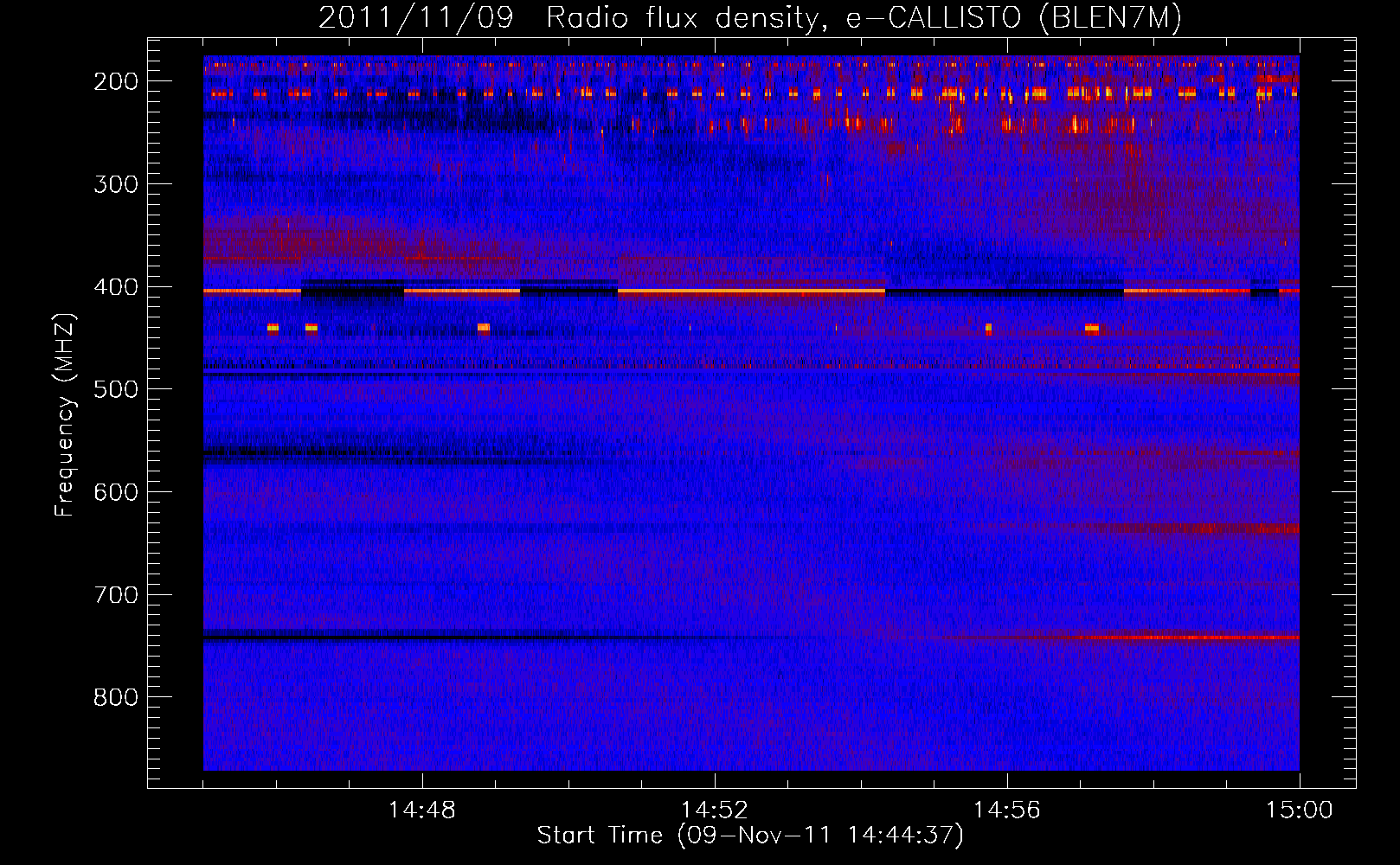The height and width of the screenshot is (865, 1400).
Task: Select the 400 frequency tick label
Action: click(116, 287)
